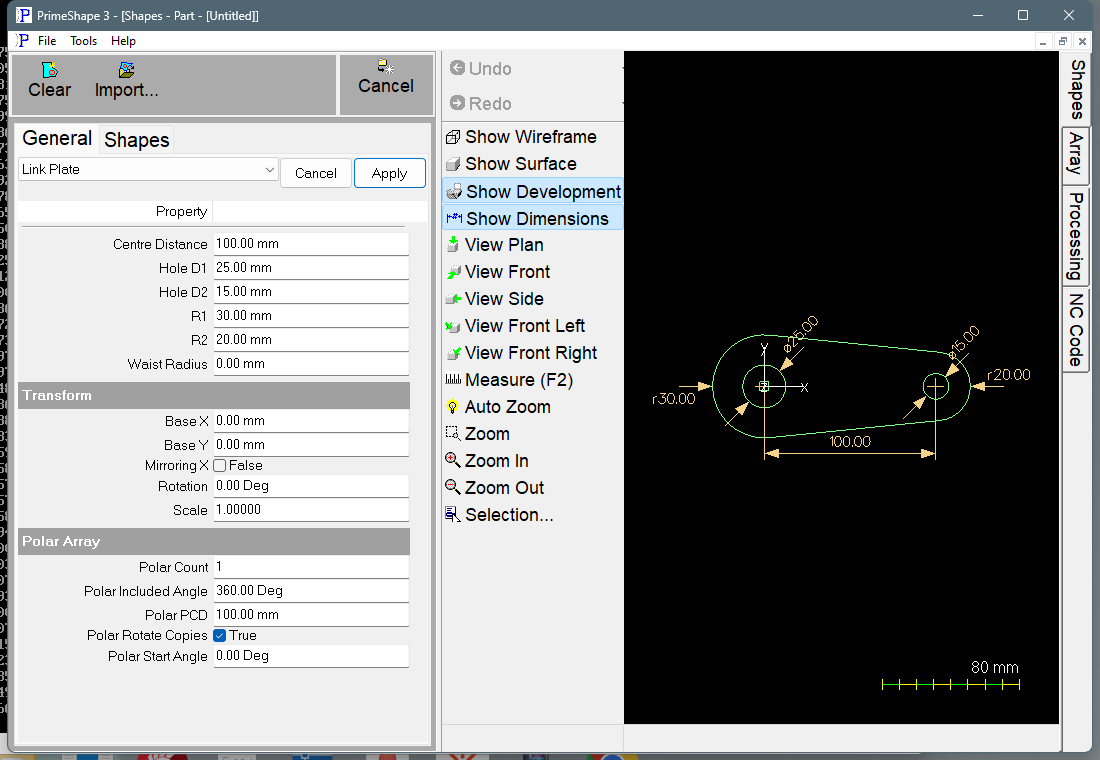Click the Undo arrow icon

pos(457,68)
